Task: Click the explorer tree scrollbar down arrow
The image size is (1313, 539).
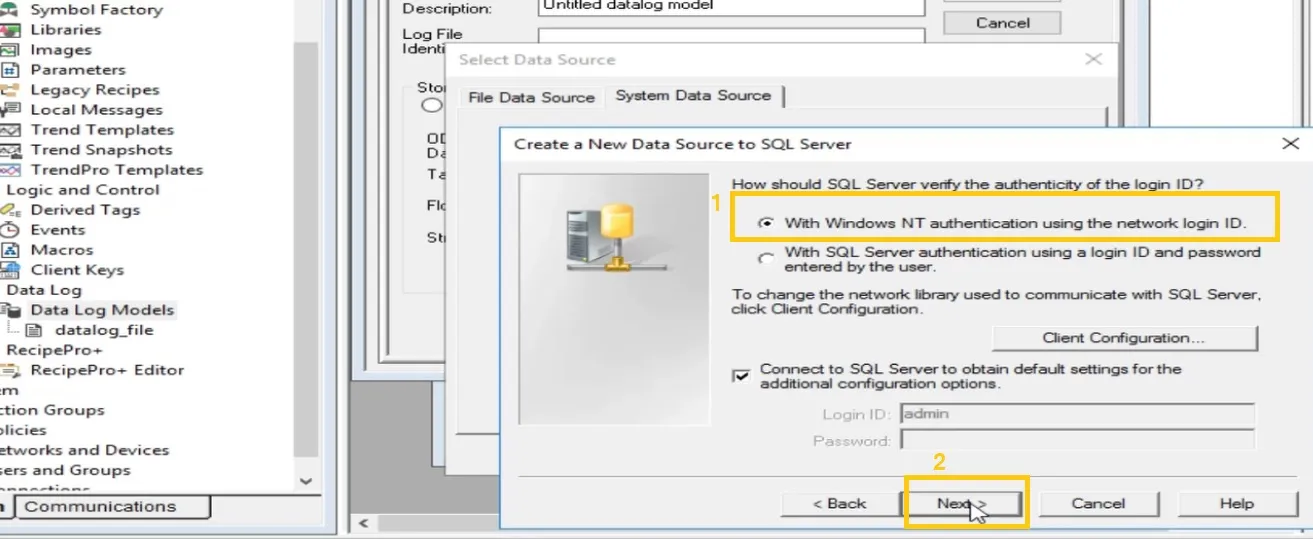Action: tap(306, 481)
